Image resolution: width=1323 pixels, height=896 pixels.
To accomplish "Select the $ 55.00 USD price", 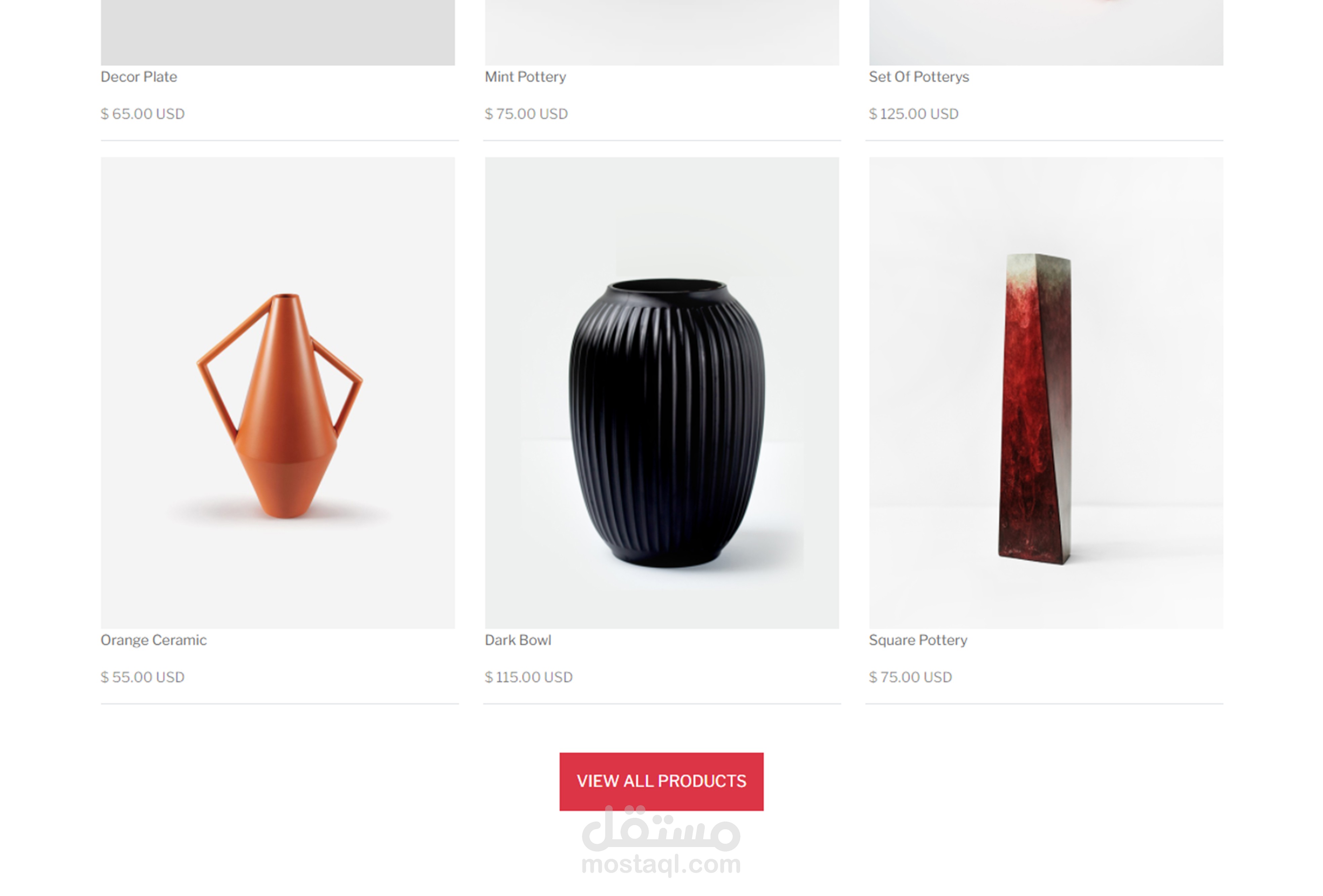I will (142, 677).
